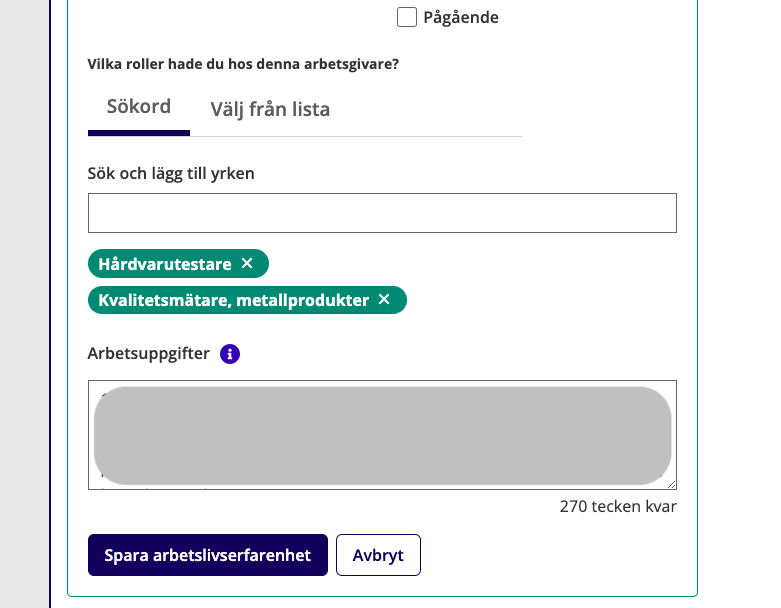Viewport: 781px width, 608px height.
Task: Click the Kvalitetsmätare, metallprodukter tag label
Action: [233, 300]
